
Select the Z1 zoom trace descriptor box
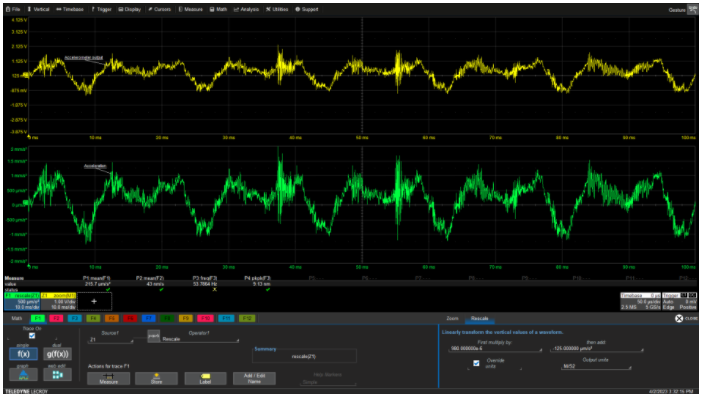pyautogui.click(x=58, y=301)
